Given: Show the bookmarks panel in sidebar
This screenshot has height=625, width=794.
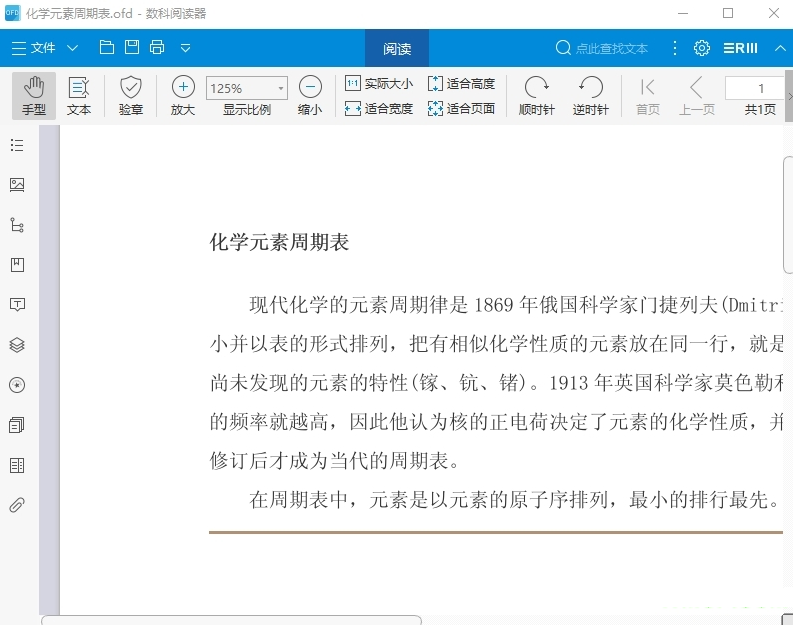Looking at the screenshot, I should coord(17,265).
